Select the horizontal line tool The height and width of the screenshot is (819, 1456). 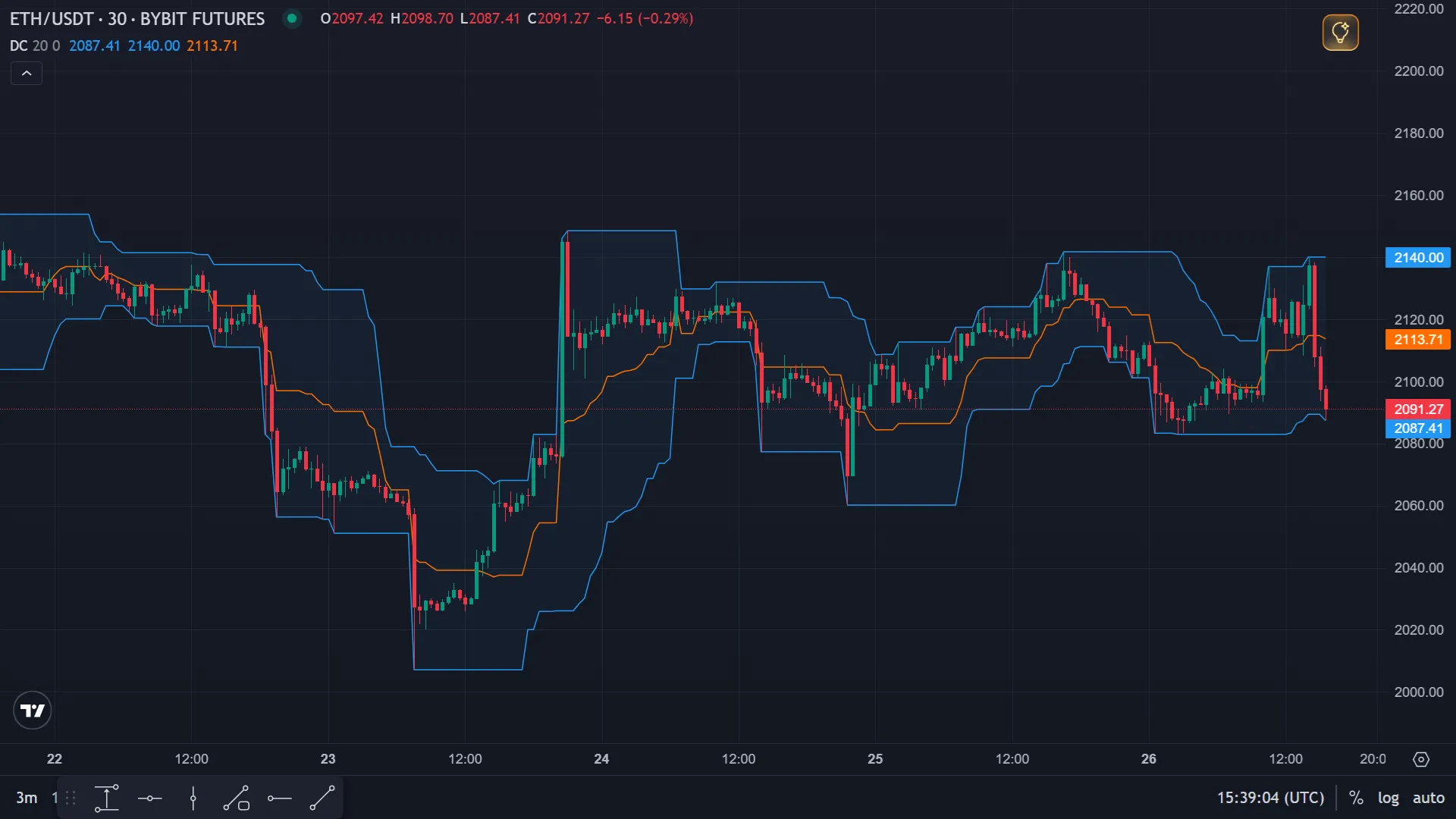coord(150,798)
